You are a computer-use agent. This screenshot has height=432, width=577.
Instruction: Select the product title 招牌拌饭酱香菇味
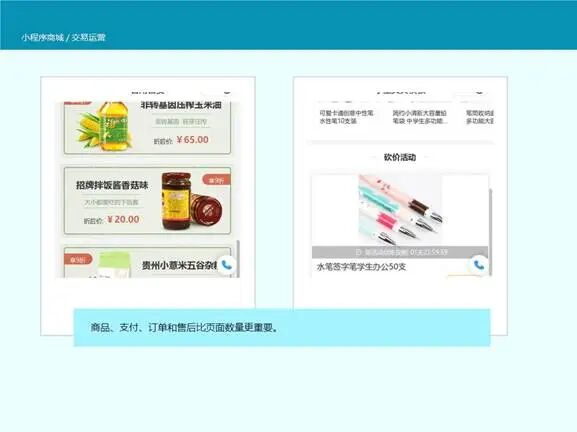tap(112, 185)
